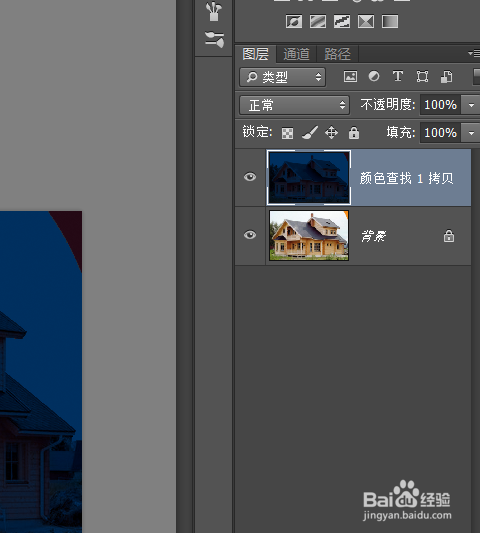Add an Invert adjustment
The width and height of the screenshot is (480, 533).
pos(294,21)
